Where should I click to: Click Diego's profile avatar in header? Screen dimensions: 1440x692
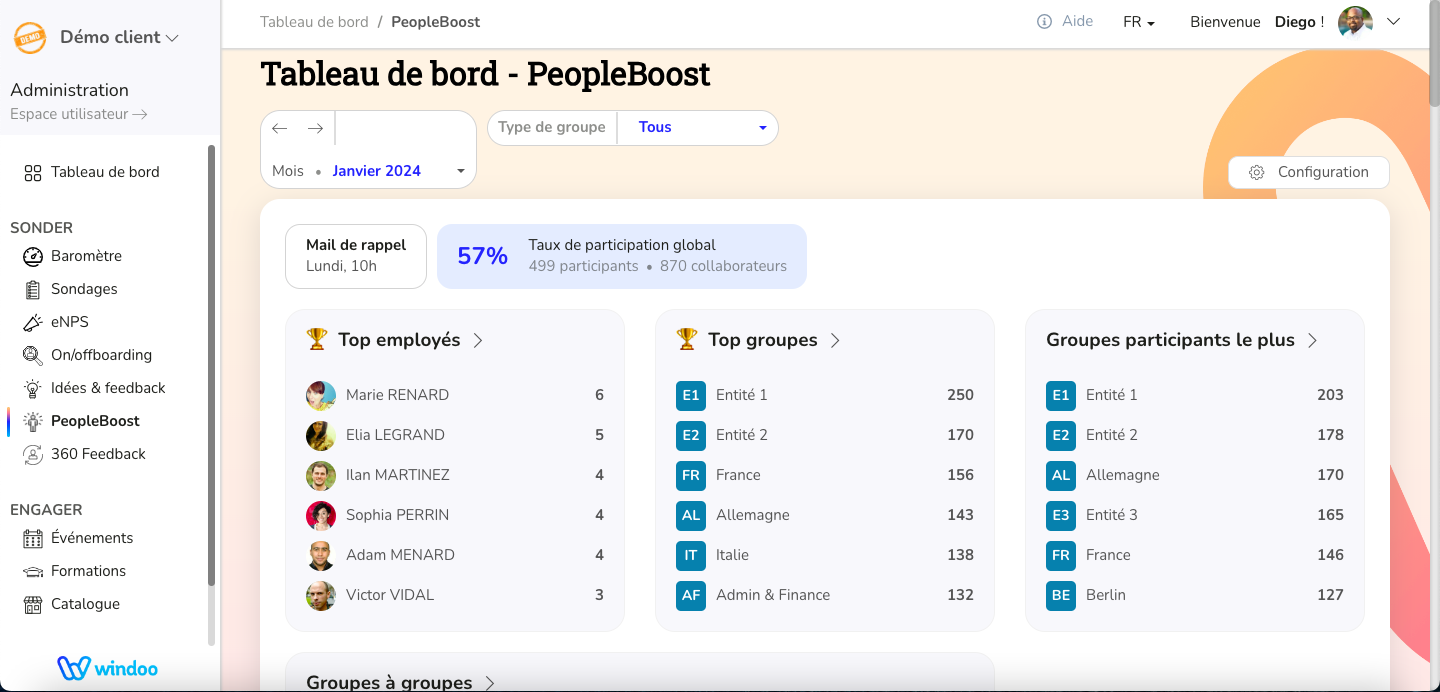coord(1355,21)
